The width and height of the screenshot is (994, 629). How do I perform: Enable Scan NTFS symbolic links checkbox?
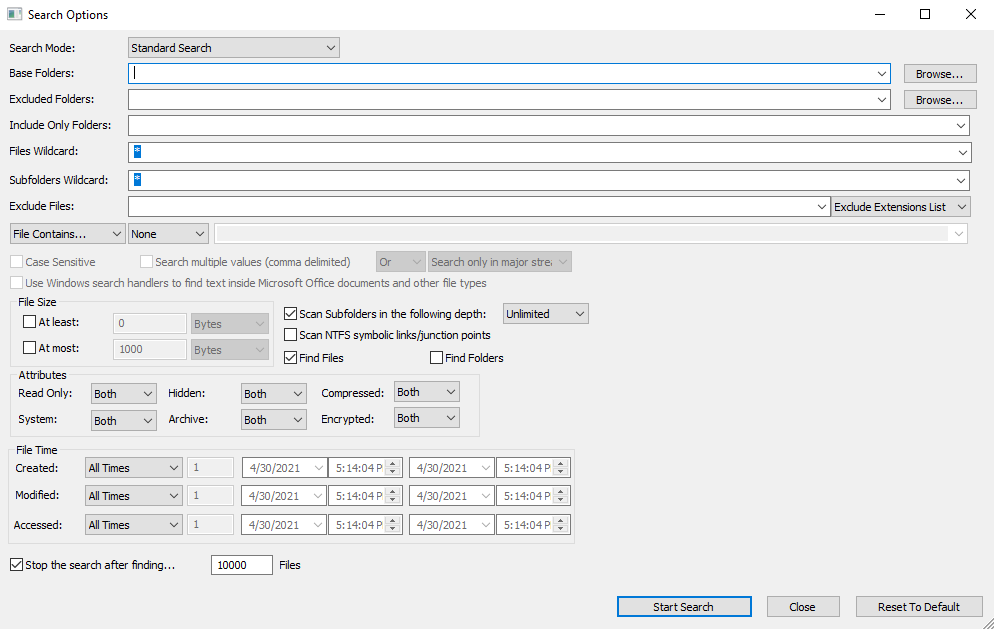tap(291, 335)
